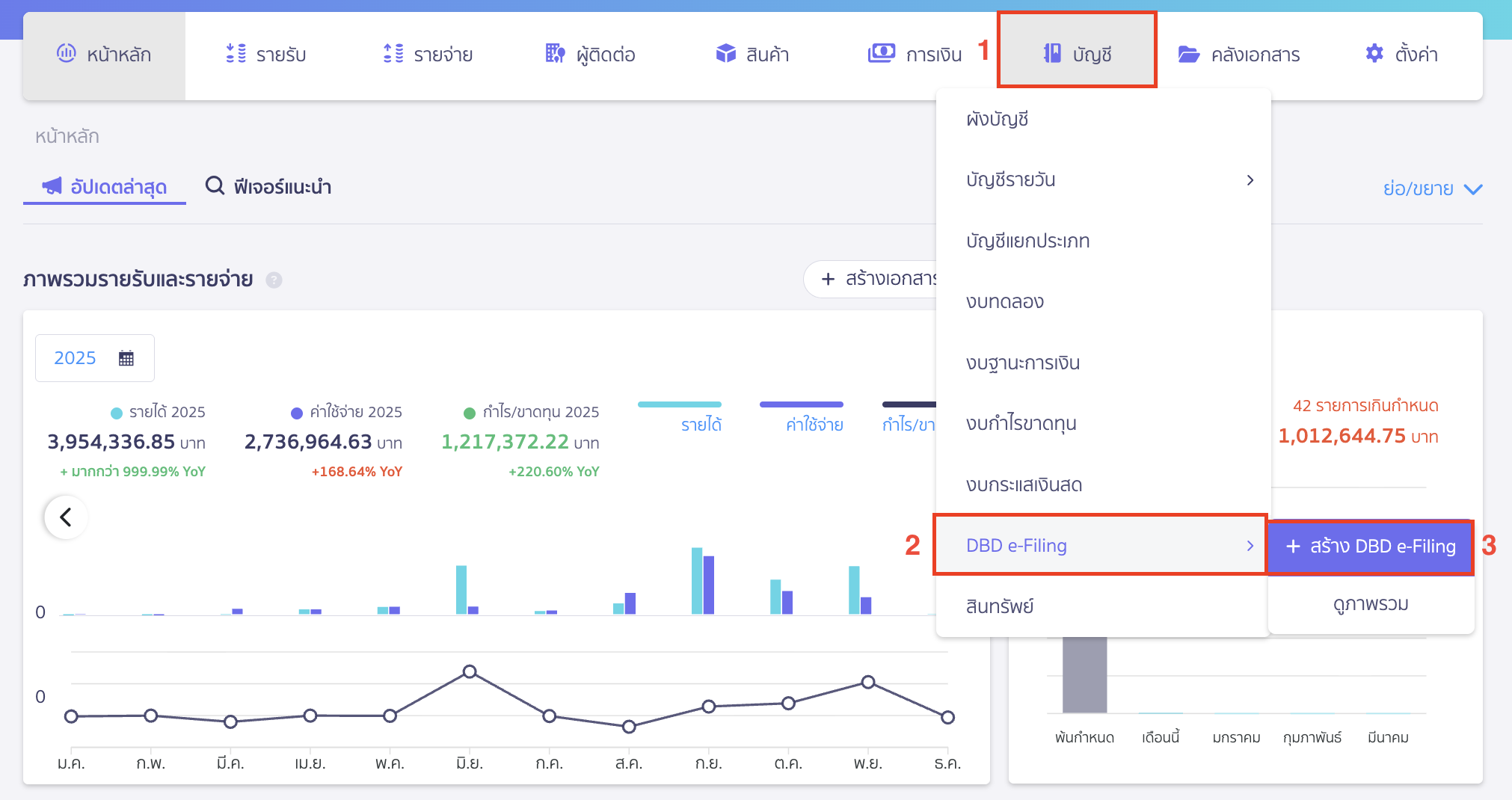1512x800 pixels.
Task: Click the ผู้ติดต่อ contacts building icon
Action: pos(555,54)
